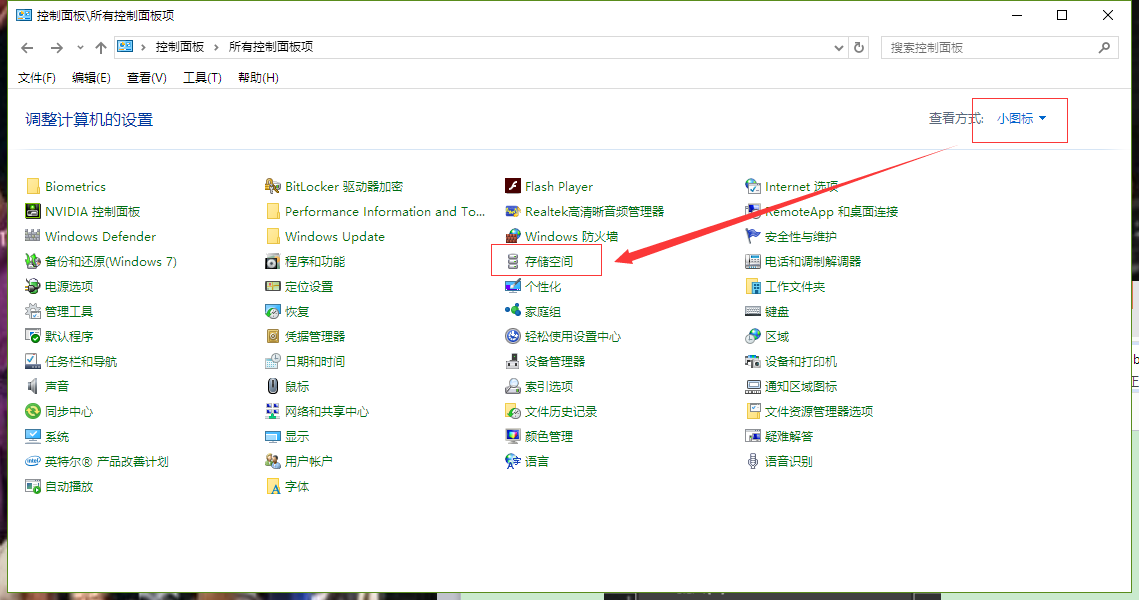
Task: Open Realtek高清晰音频管理器 icon
Action: (513, 211)
